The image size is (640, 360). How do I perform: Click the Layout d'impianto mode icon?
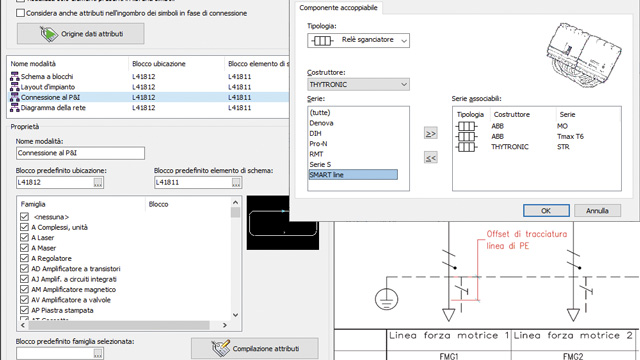pyautogui.click(x=15, y=87)
